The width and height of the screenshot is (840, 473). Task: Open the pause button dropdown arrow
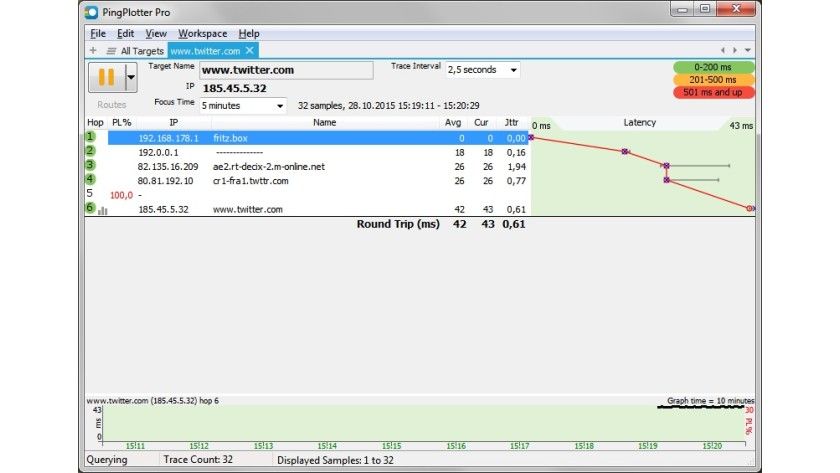point(131,77)
